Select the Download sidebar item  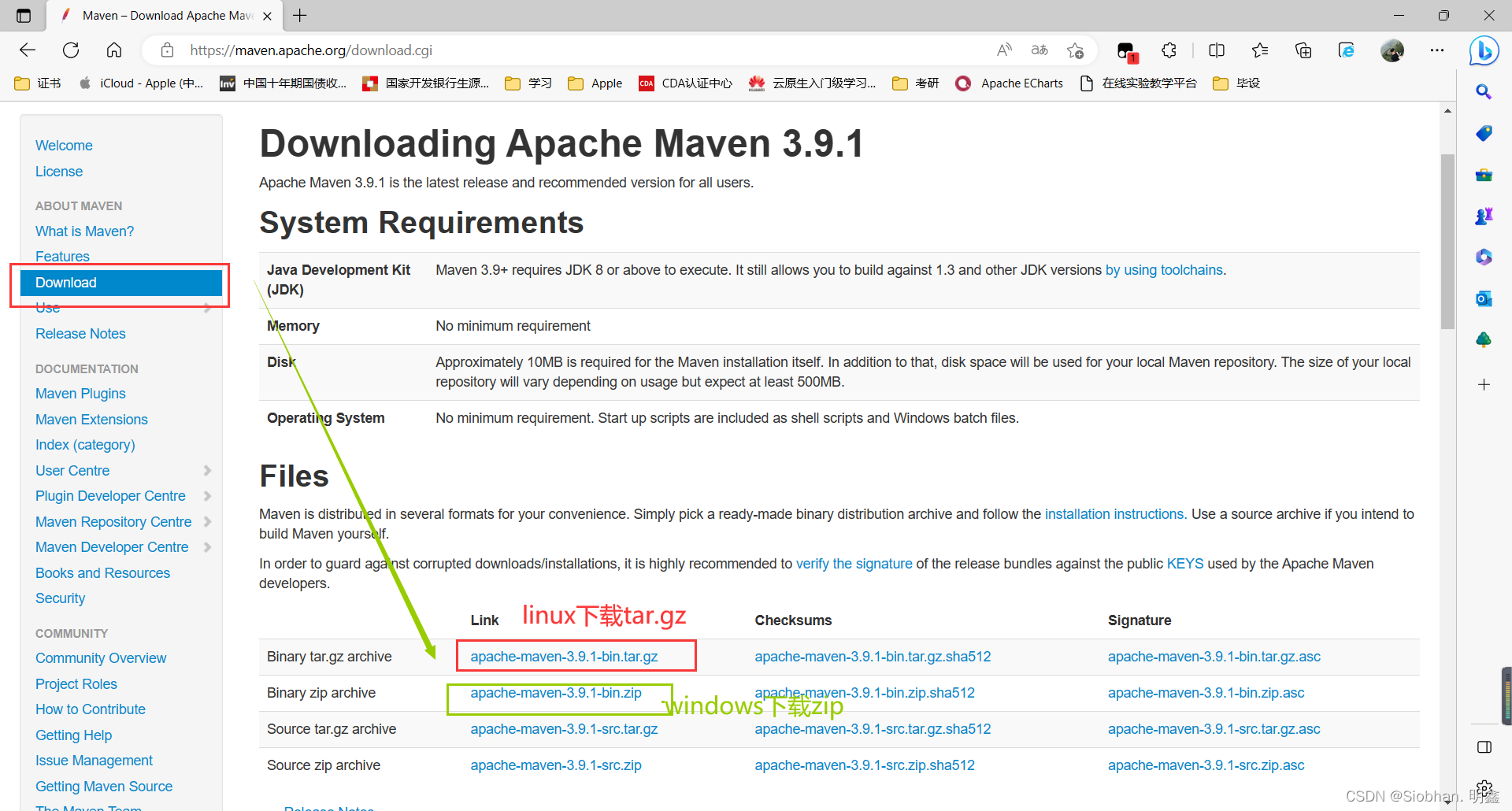pyautogui.click(x=121, y=283)
